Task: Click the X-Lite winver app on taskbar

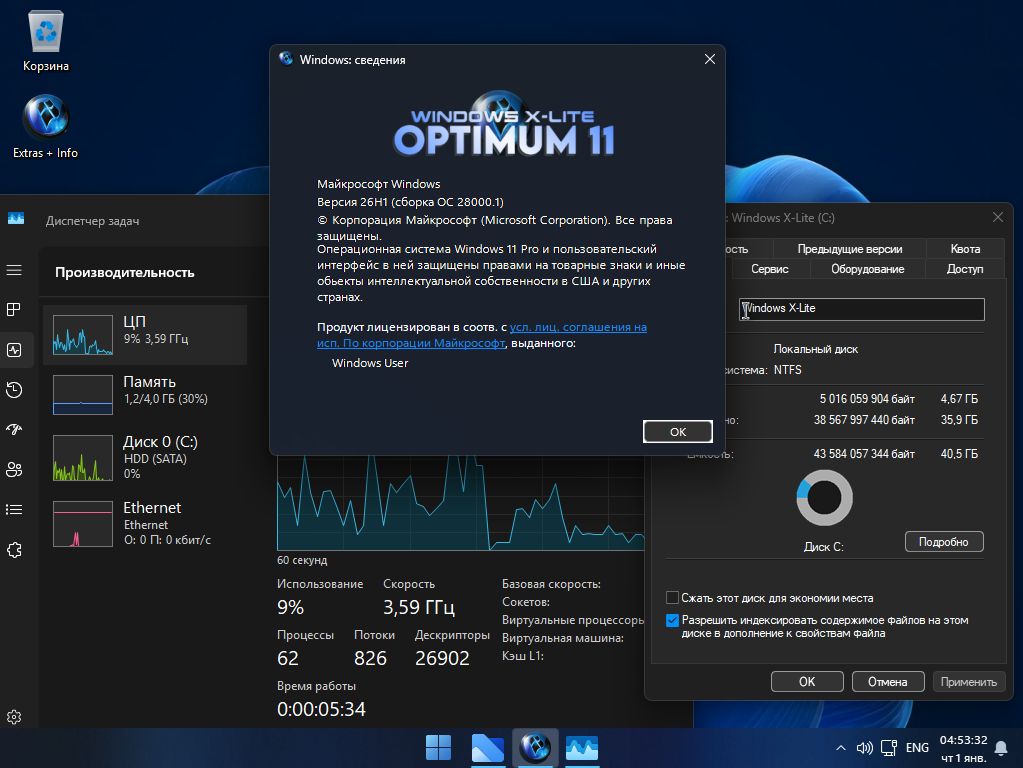Action: (535, 748)
